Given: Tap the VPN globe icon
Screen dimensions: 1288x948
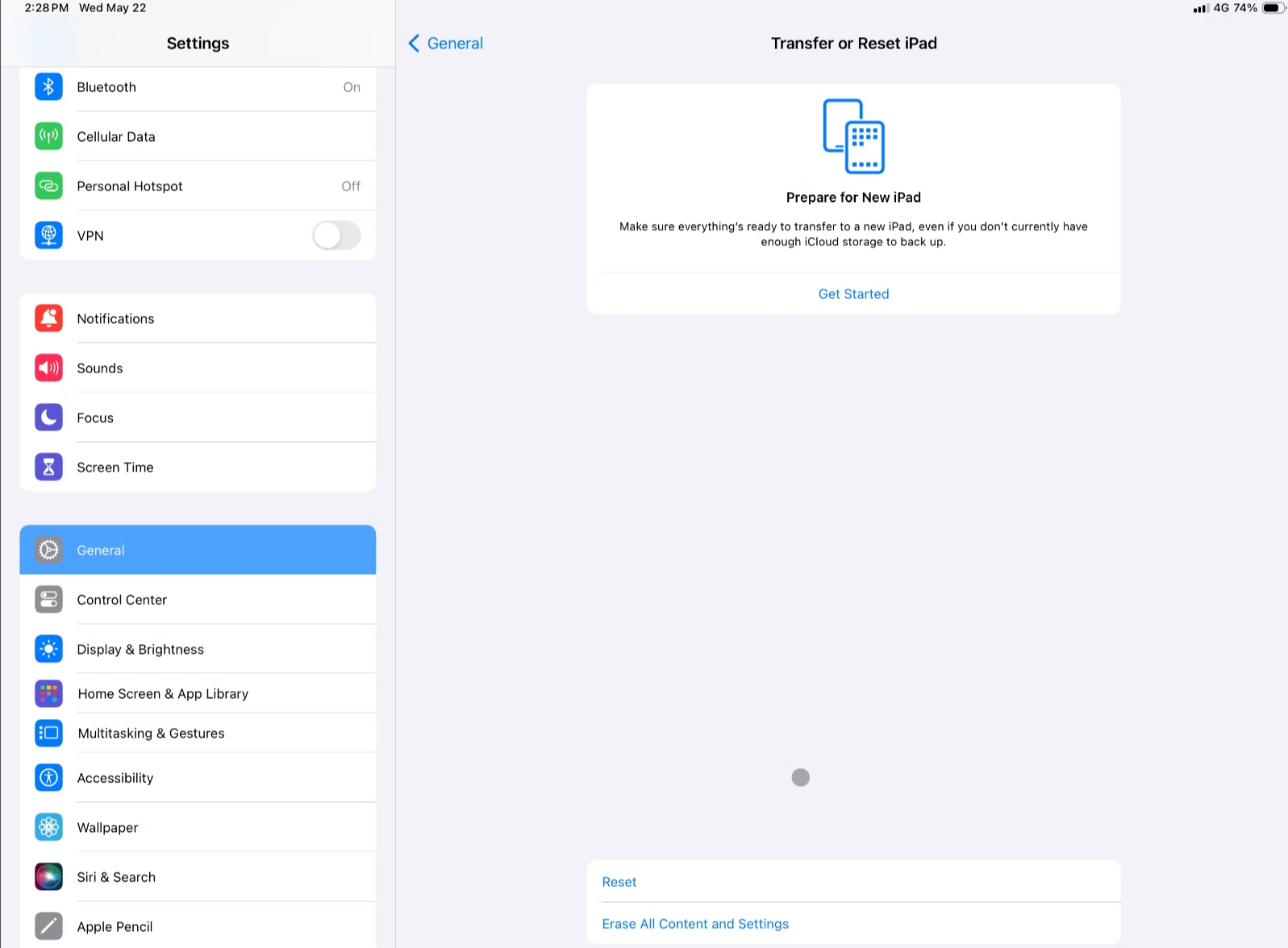Looking at the screenshot, I should tap(48, 235).
